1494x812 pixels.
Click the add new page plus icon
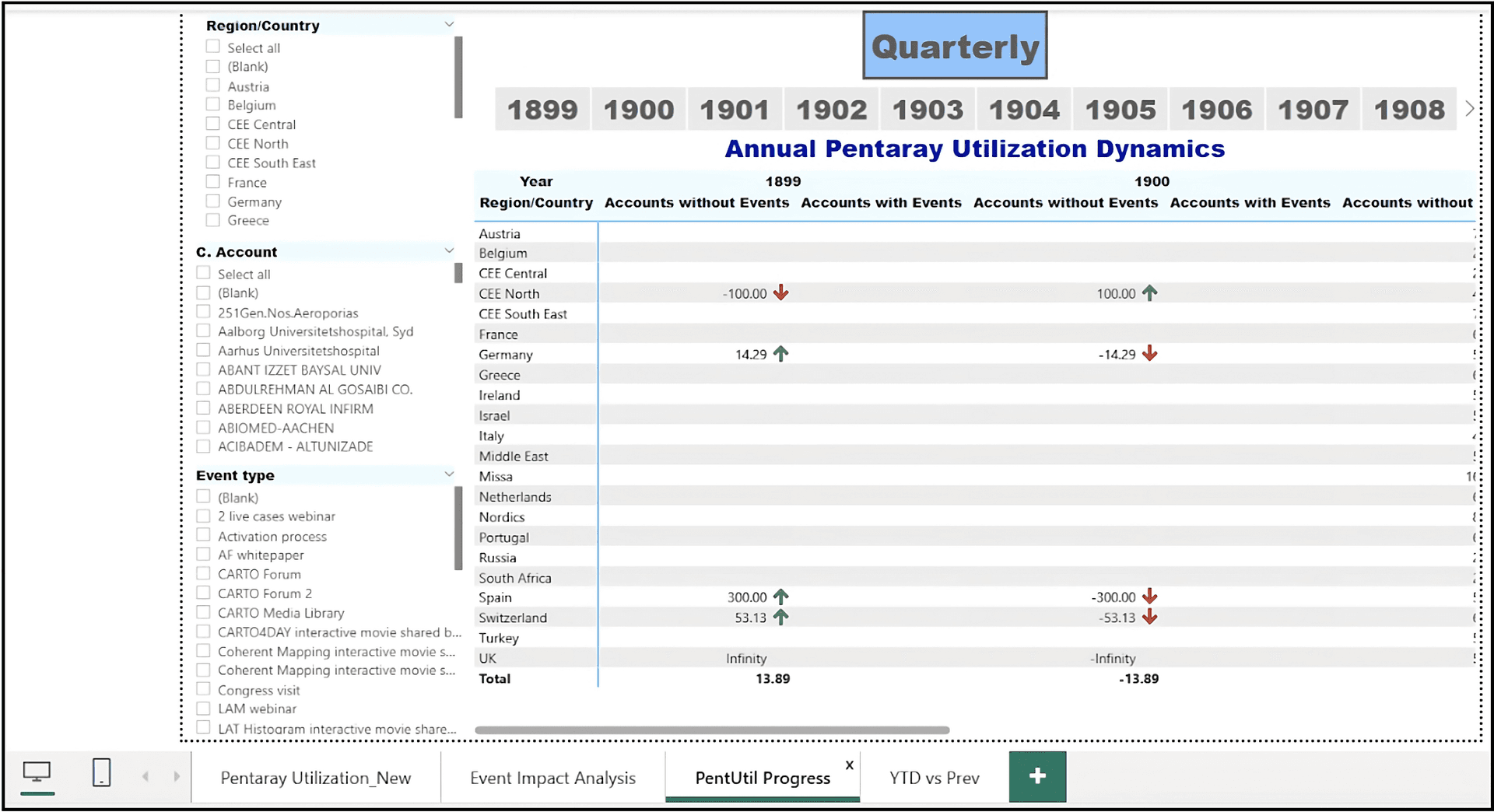tap(1036, 776)
